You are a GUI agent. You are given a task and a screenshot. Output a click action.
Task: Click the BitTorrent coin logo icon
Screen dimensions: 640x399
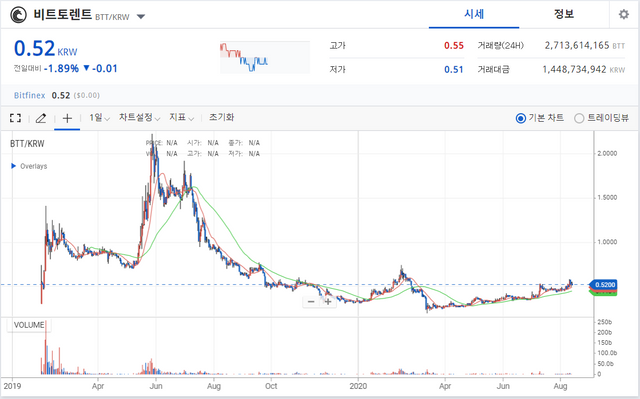click(18, 15)
